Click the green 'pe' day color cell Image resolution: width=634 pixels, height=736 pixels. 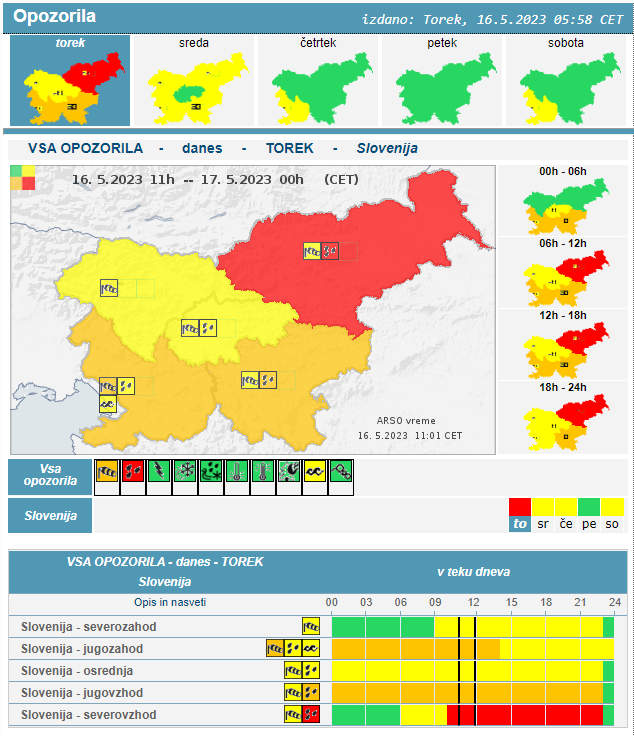coord(588,514)
